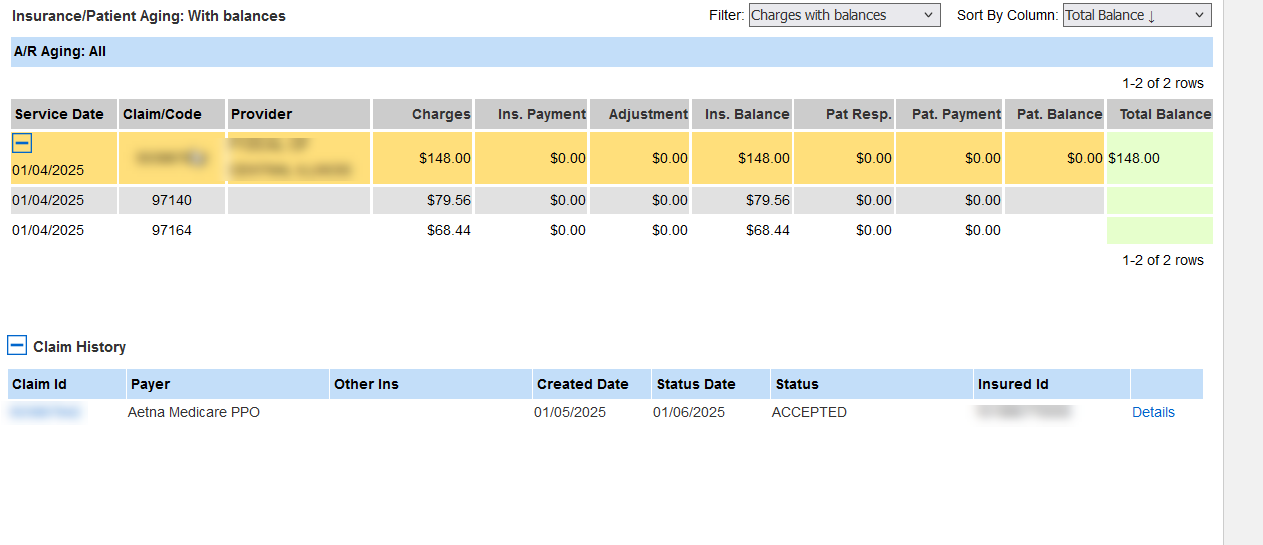The image size is (1263, 545).
Task: Open the Sort By Column dropdown
Action: (x=1136, y=15)
